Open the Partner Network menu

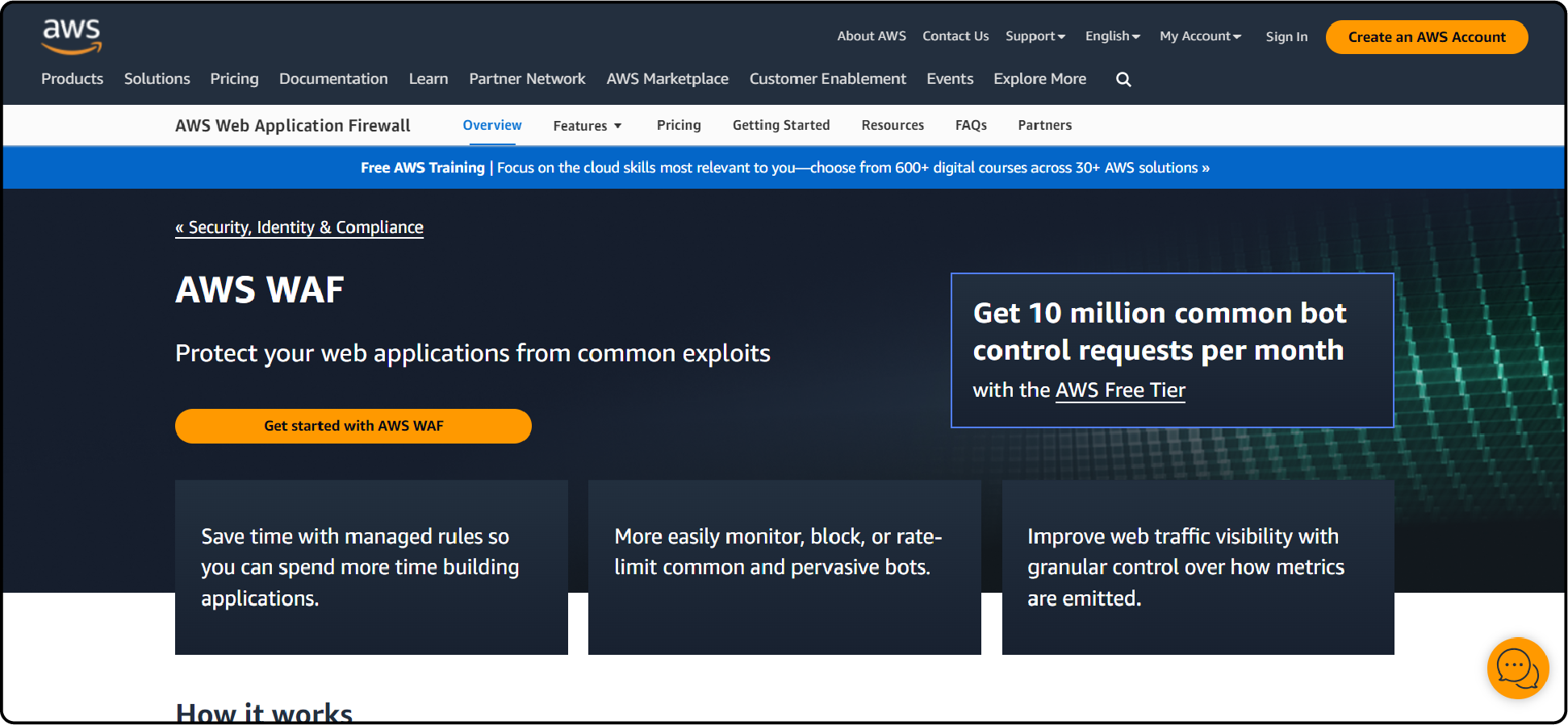[528, 79]
